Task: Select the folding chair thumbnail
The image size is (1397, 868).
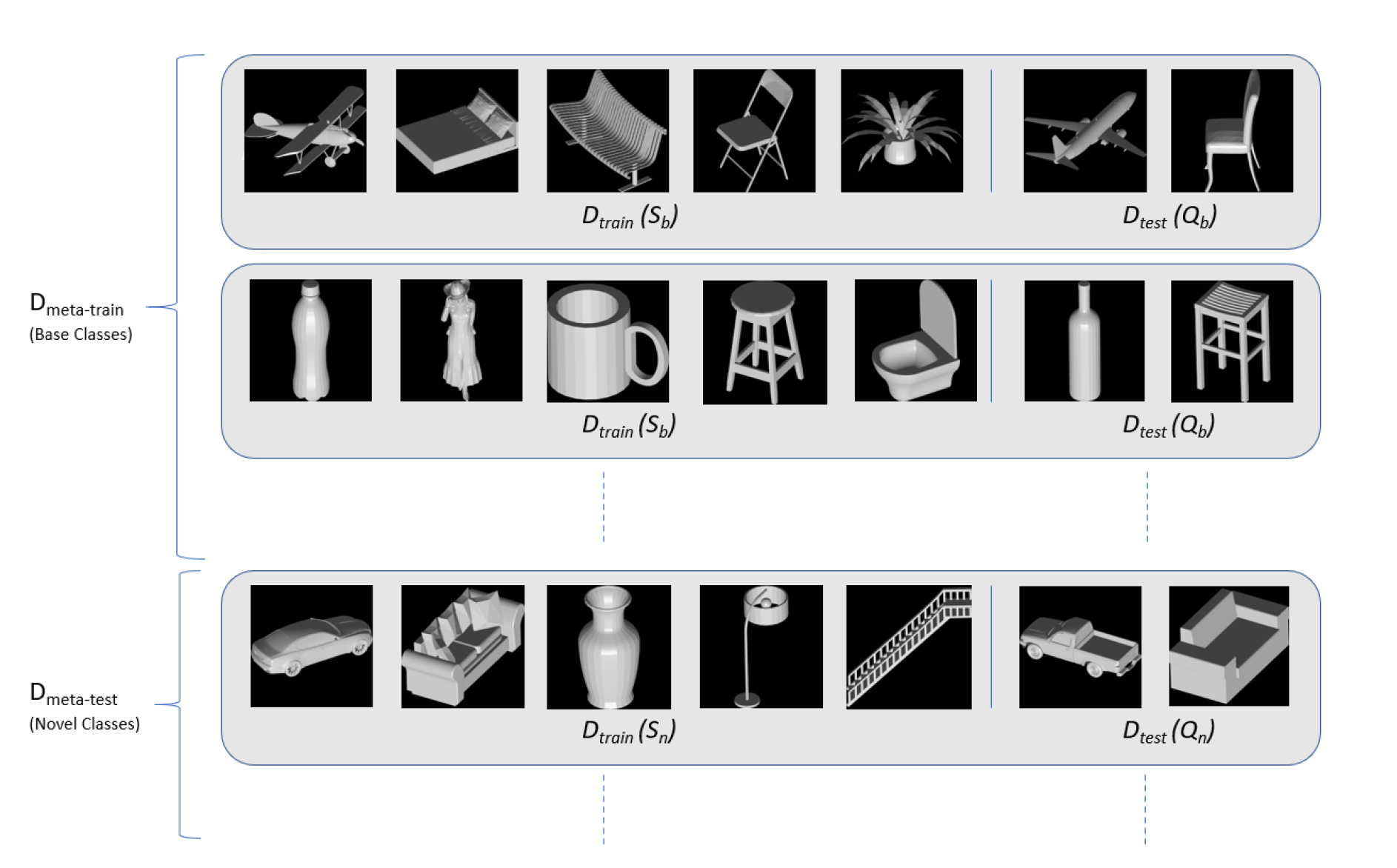Action: 754,130
